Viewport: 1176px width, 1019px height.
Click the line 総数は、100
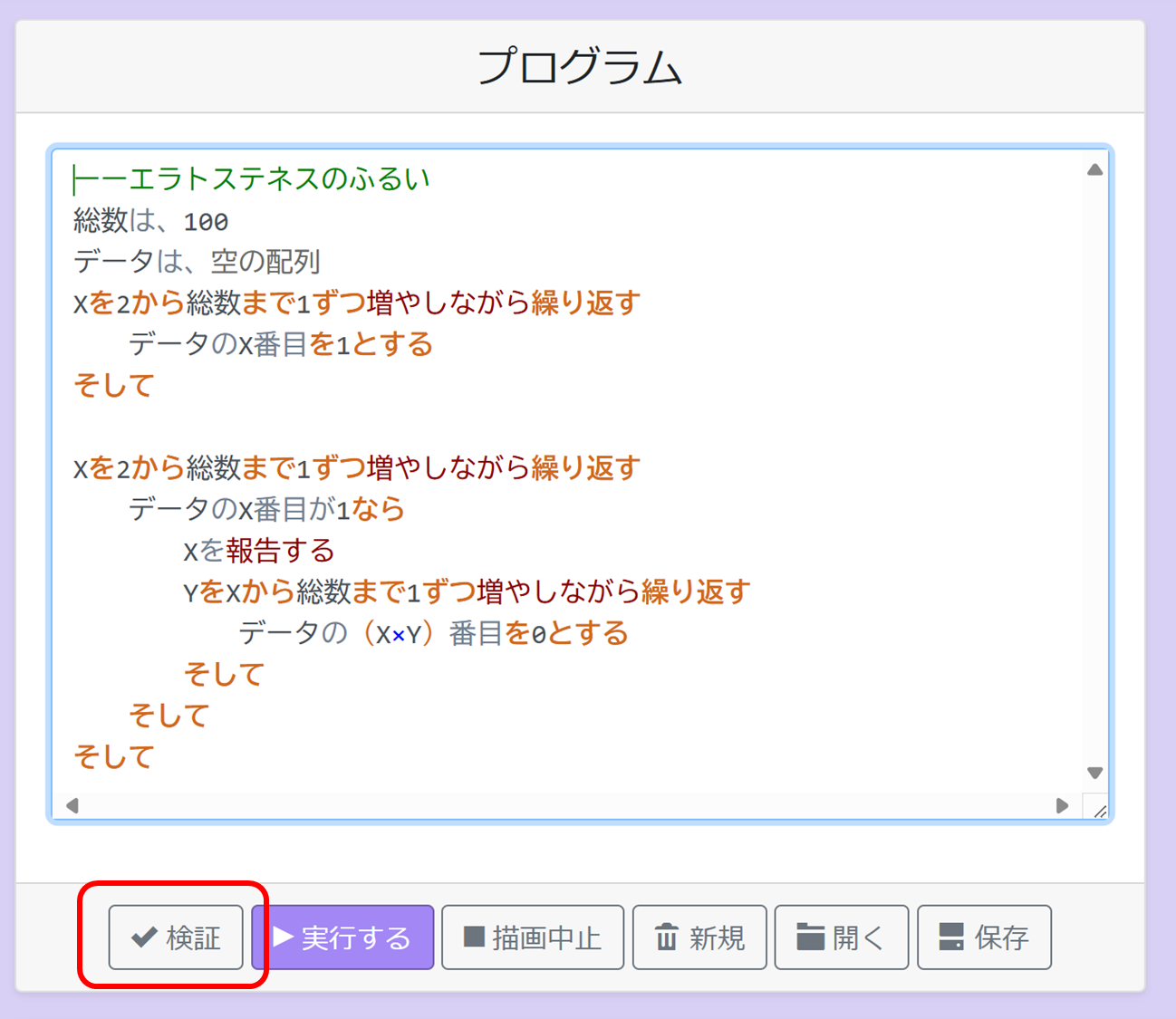click(150, 220)
